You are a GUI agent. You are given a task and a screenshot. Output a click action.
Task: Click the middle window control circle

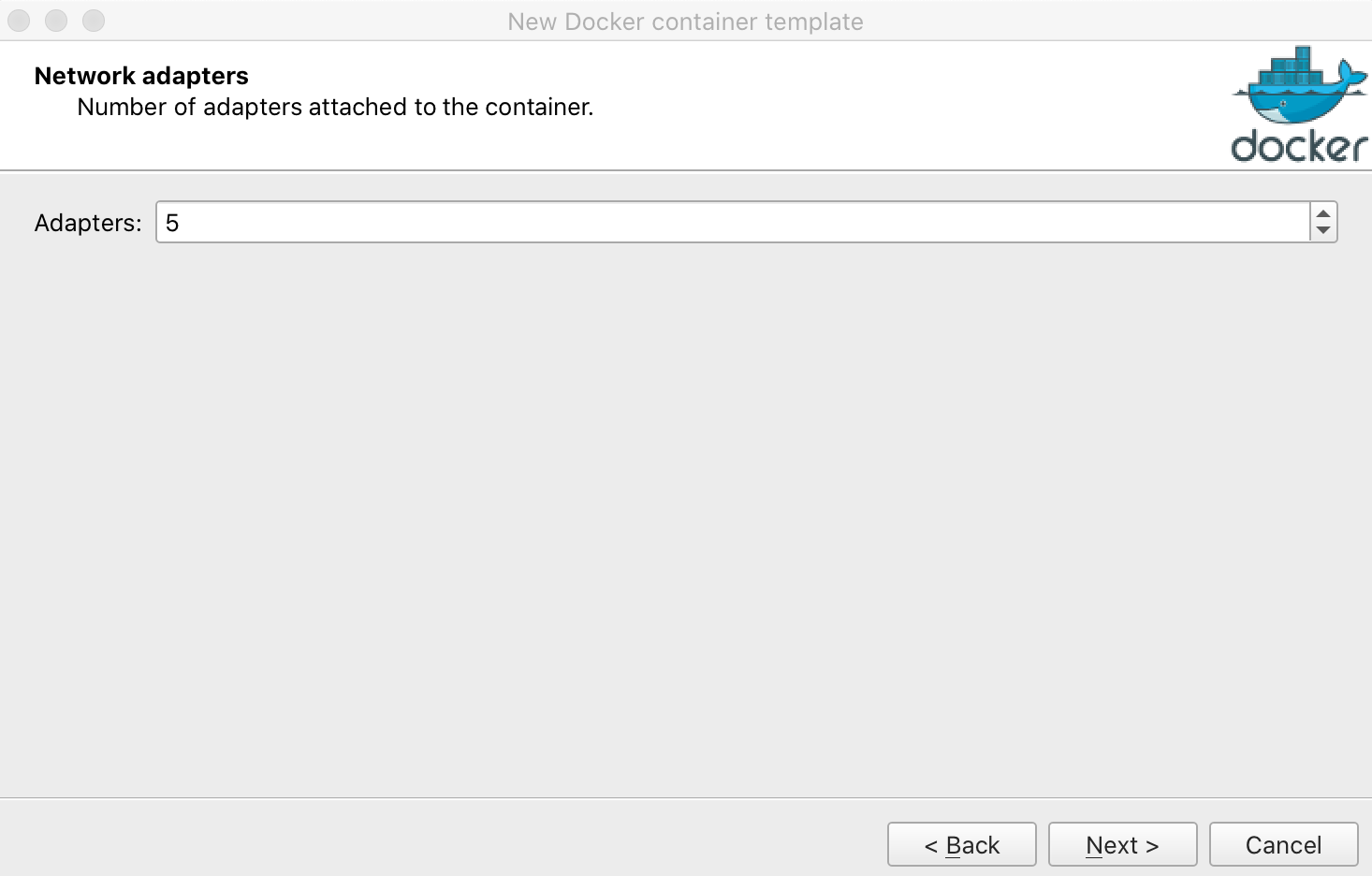[x=56, y=20]
